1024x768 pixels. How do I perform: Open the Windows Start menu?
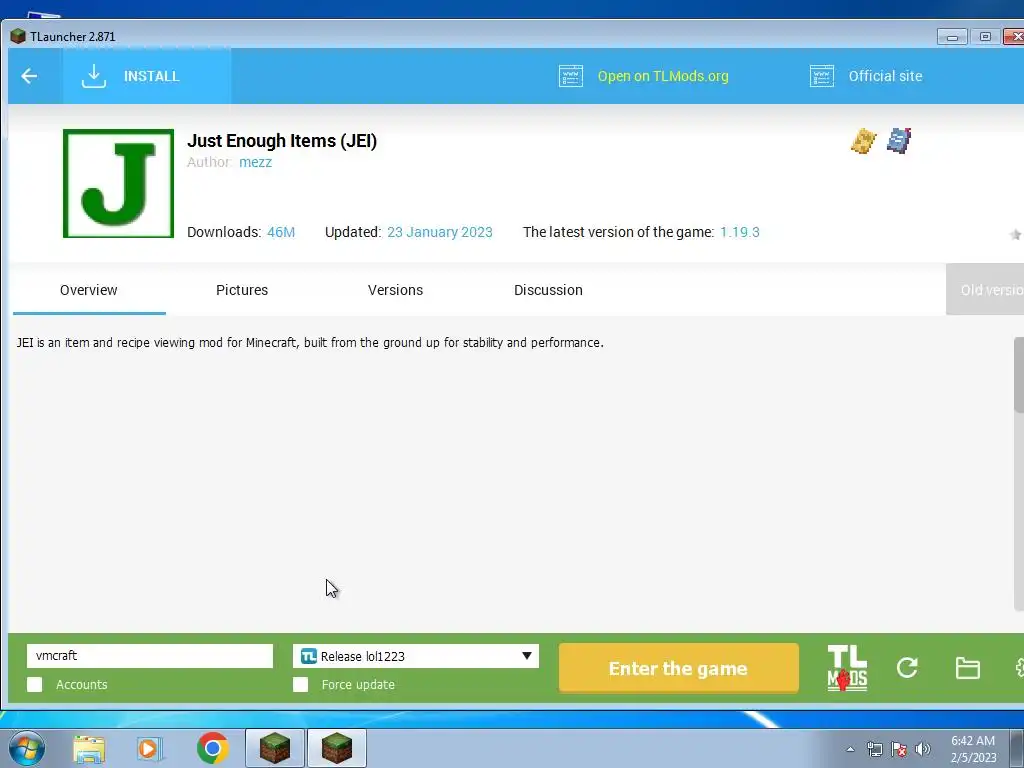27,748
